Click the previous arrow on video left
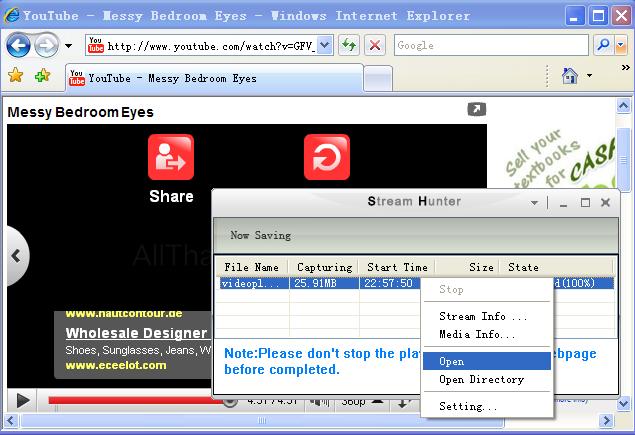This screenshot has height=435, width=635. 16,256
